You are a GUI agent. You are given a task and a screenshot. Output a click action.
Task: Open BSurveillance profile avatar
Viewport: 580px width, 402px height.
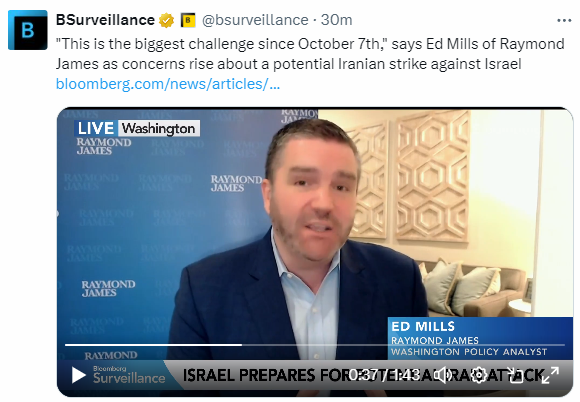(x=28, y=30)
